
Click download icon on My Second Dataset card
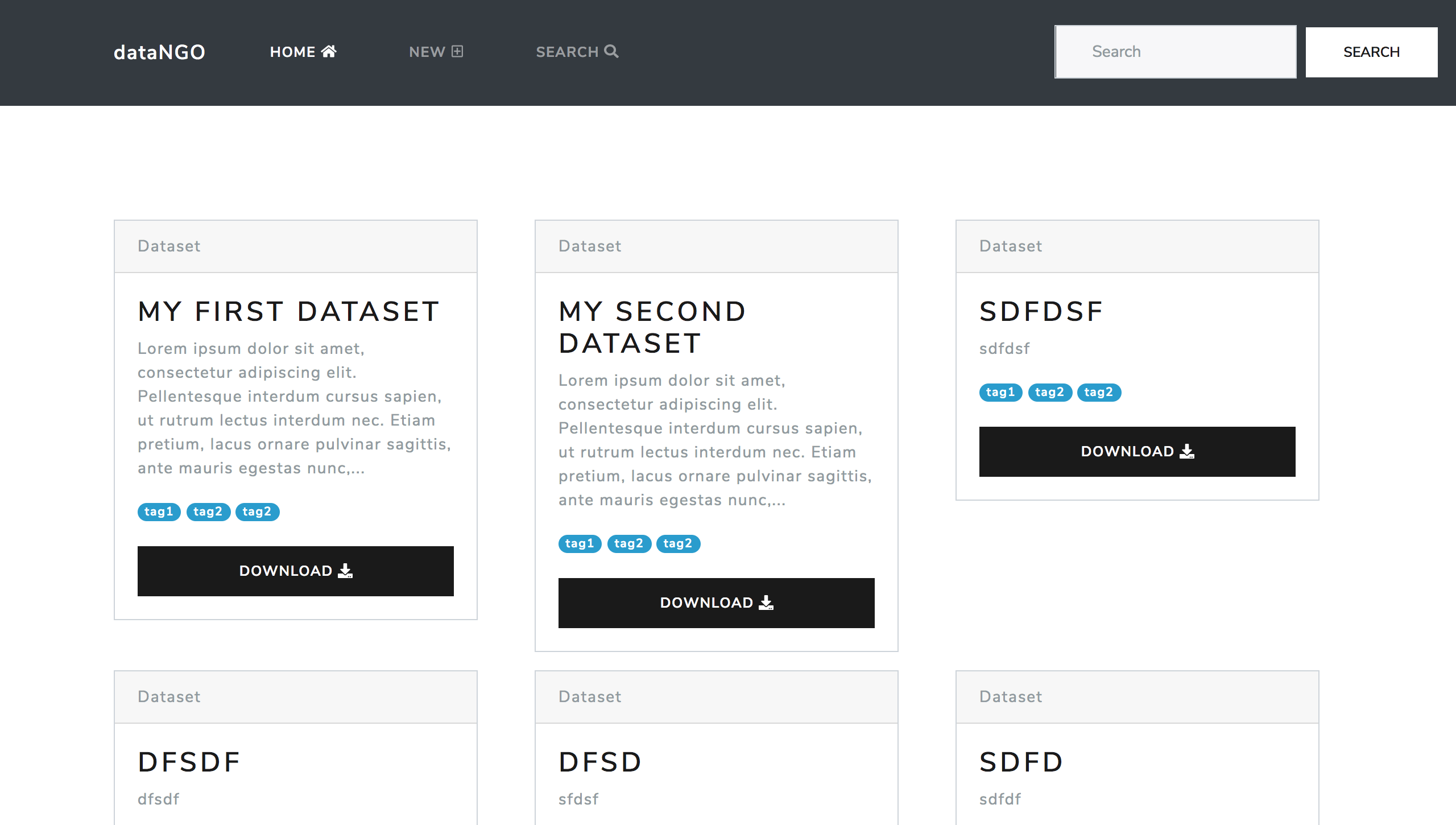[x=766, y=603]
